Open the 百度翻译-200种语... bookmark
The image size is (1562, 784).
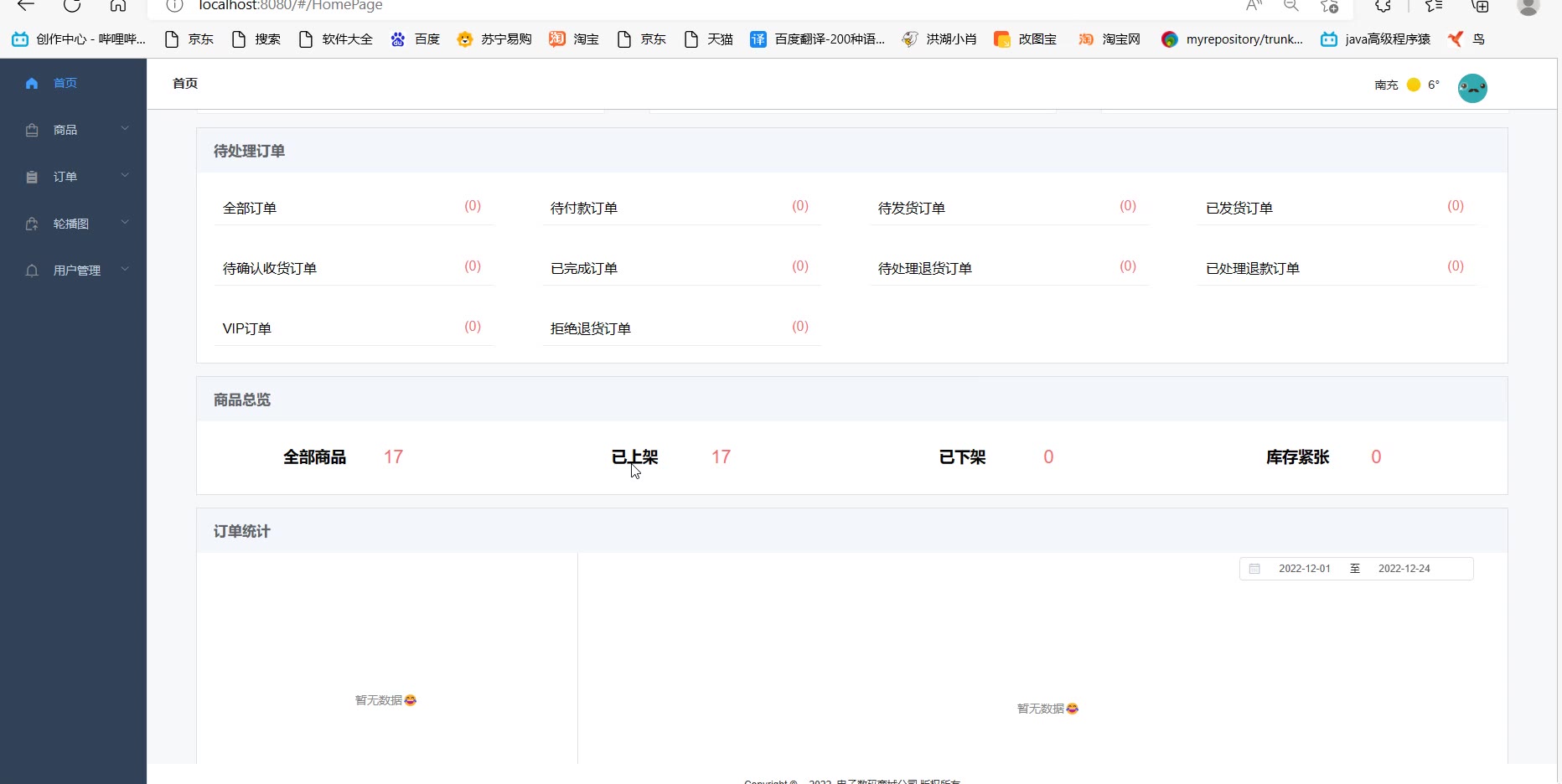(x=817, y=39)
